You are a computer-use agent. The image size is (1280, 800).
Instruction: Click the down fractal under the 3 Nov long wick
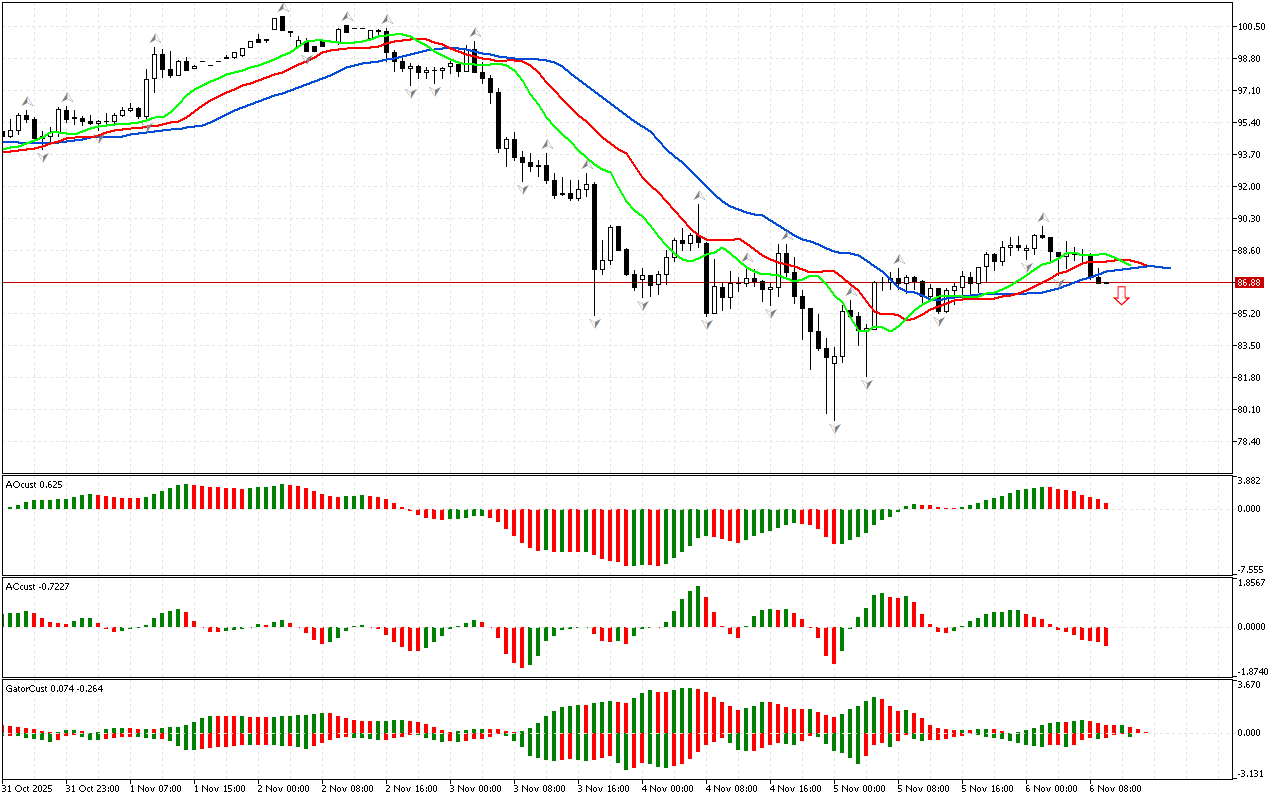click(594, 323)
